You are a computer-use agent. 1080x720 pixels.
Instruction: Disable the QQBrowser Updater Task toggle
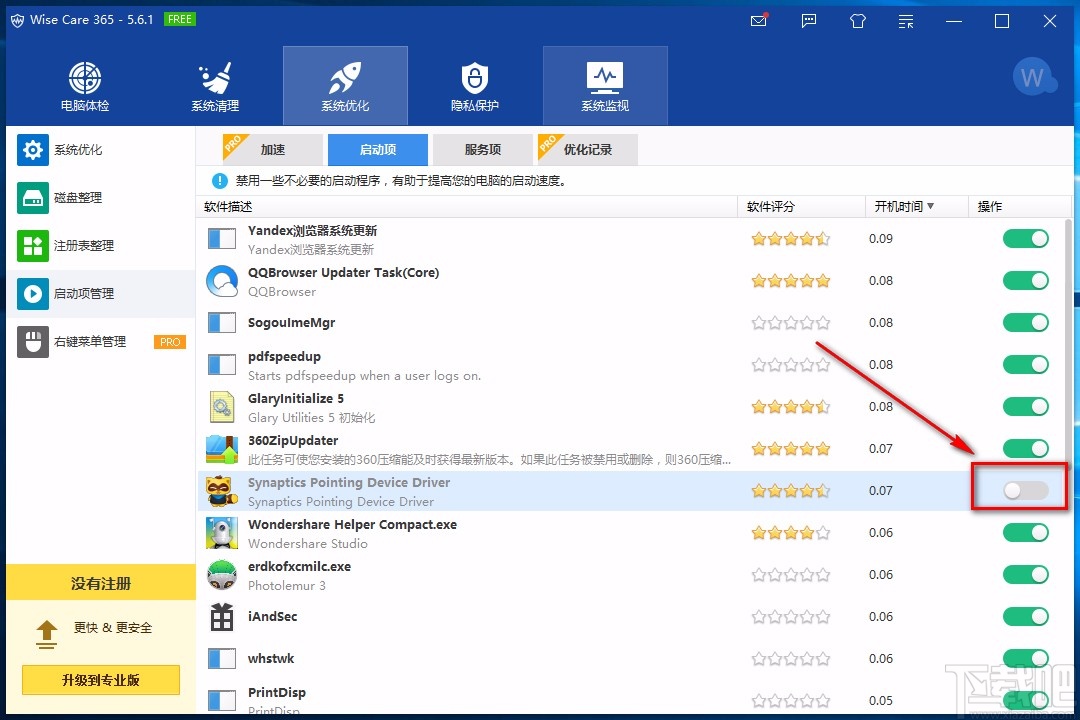click(x=1026, y=281)
